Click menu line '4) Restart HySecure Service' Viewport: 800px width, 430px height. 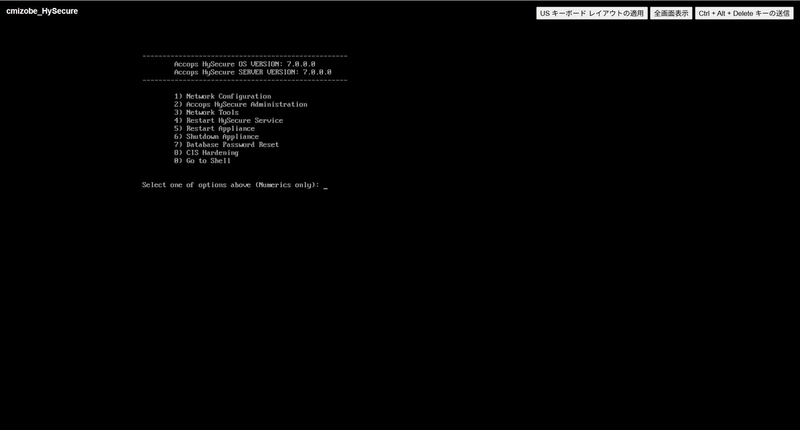(x=228, y=121)
